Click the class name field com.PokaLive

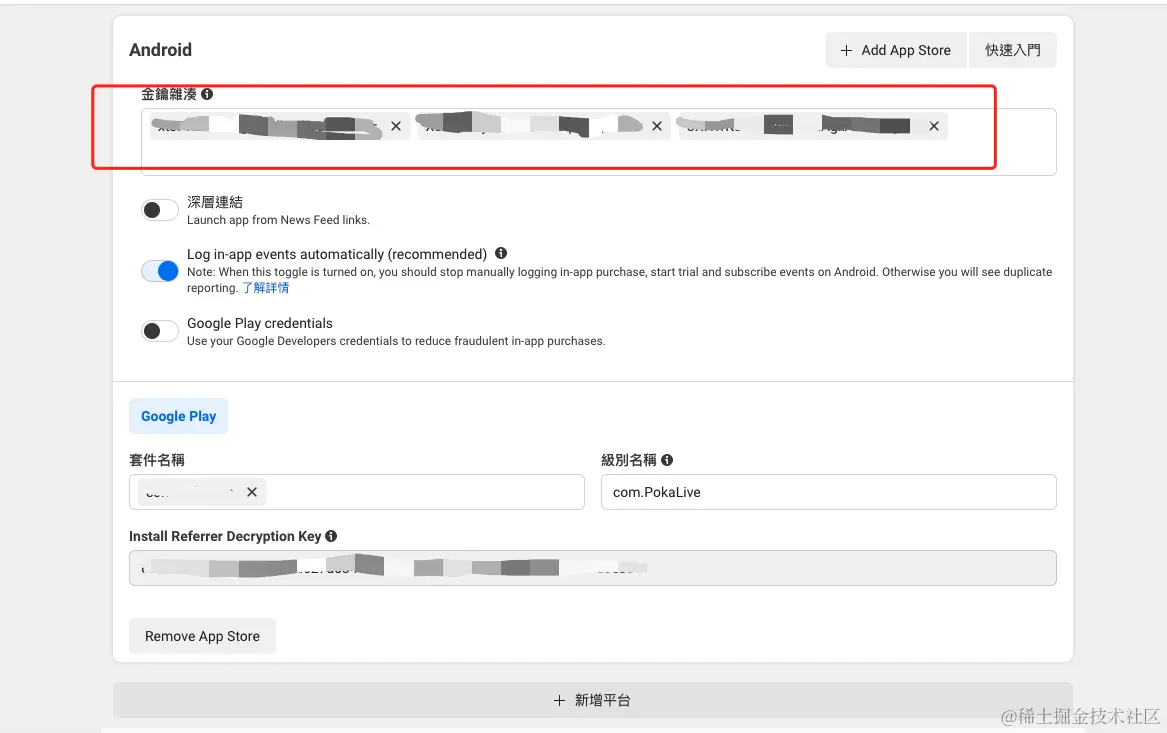point(828,492)
